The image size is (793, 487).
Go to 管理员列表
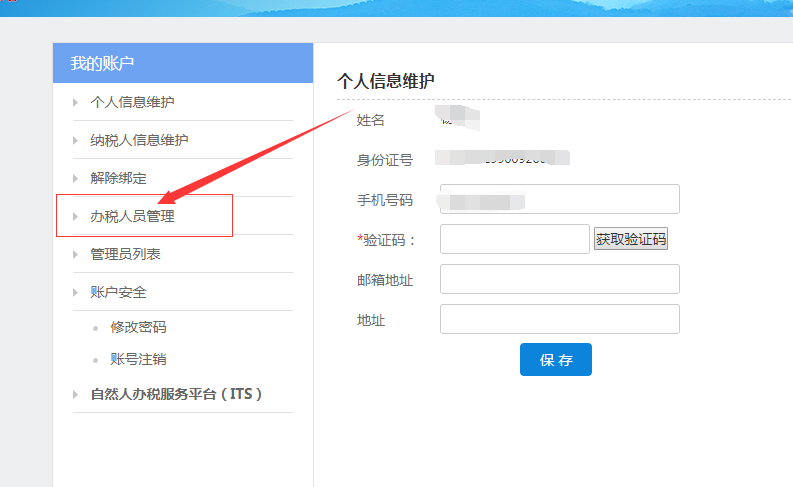pyautogui.click(x=125, y=254)
